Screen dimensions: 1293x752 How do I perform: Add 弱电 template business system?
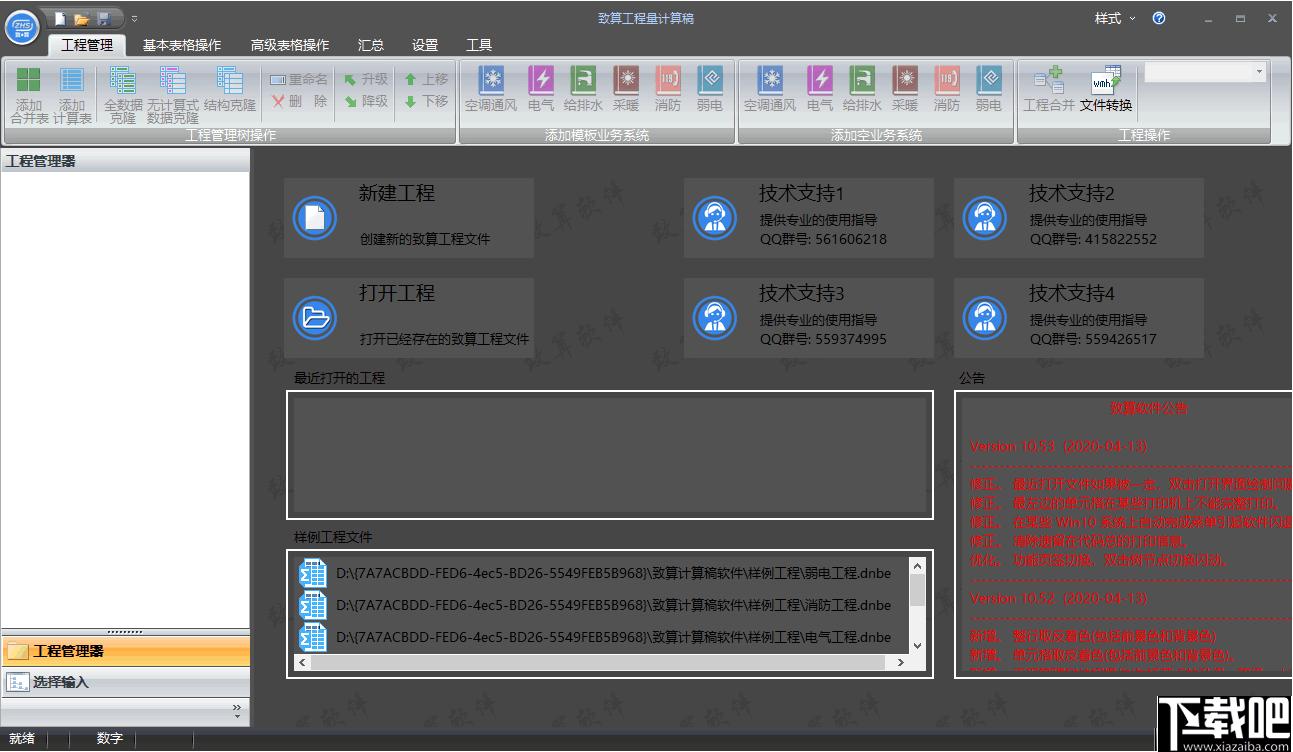(x=710, y=90)
